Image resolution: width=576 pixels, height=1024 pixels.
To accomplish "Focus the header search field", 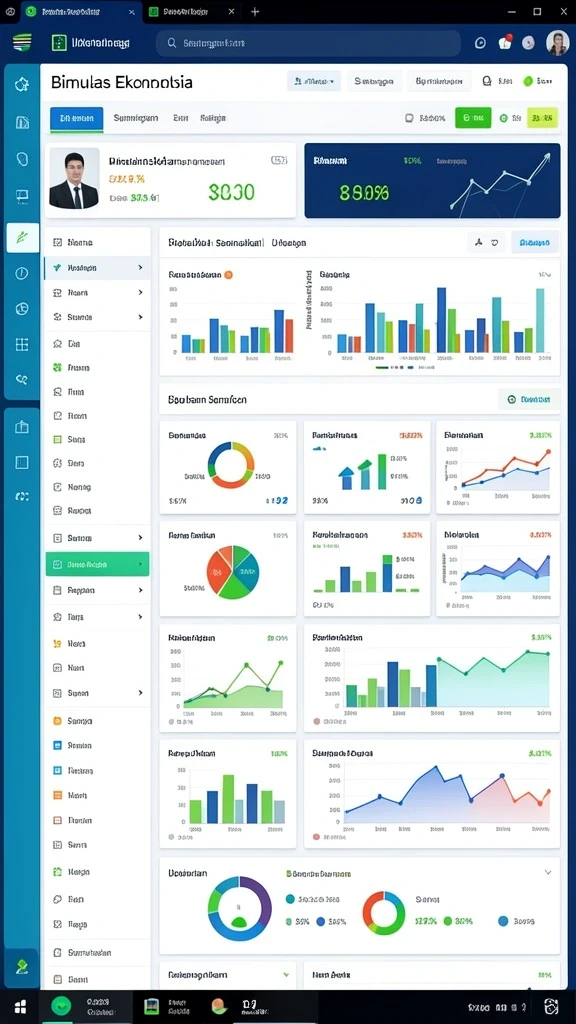I will [308, 43].
